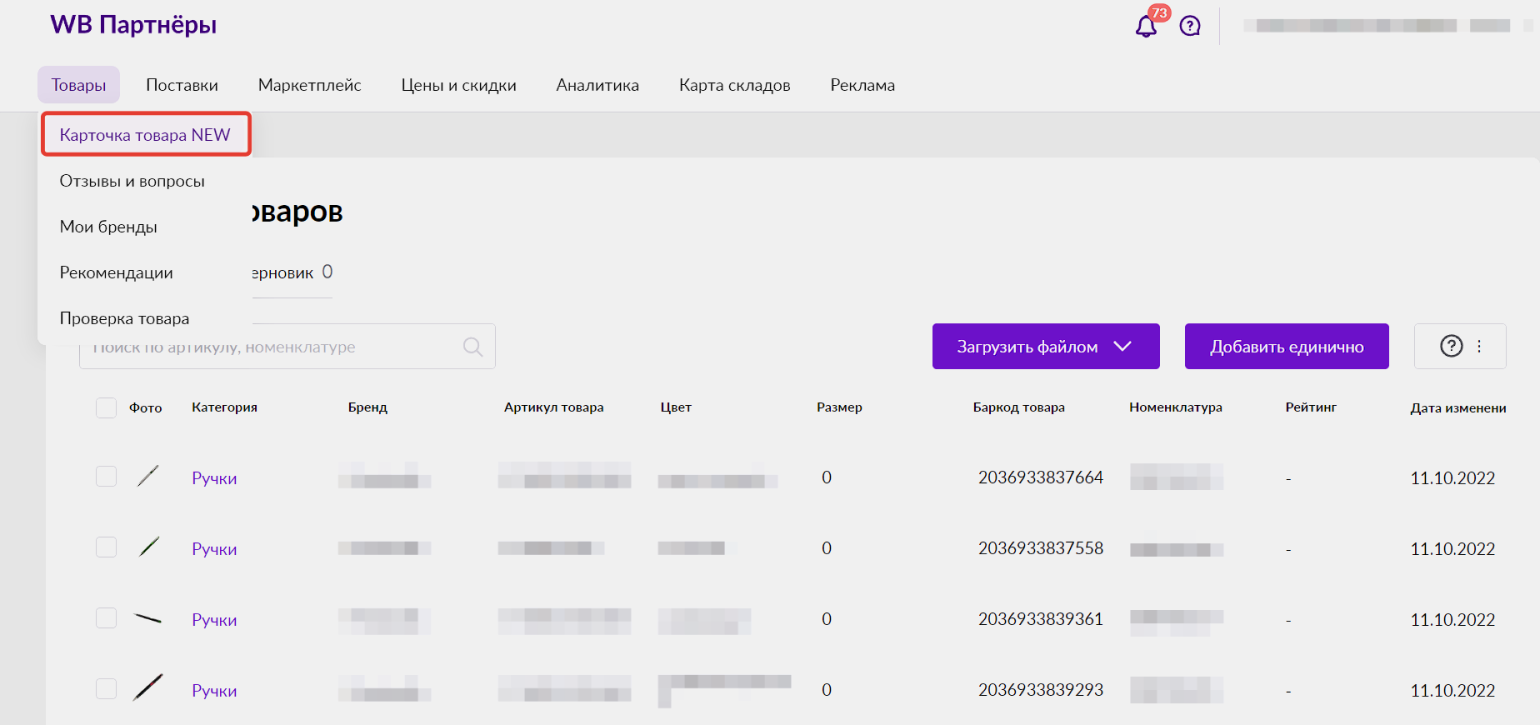Click the Категория column header
1540x725 pixels.
point(225,407)
